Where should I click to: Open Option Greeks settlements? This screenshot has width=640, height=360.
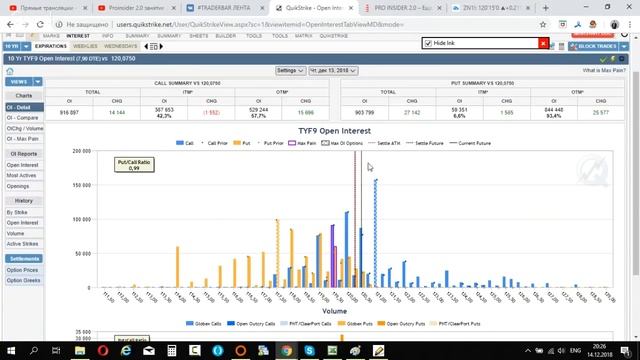coord(24,280)
